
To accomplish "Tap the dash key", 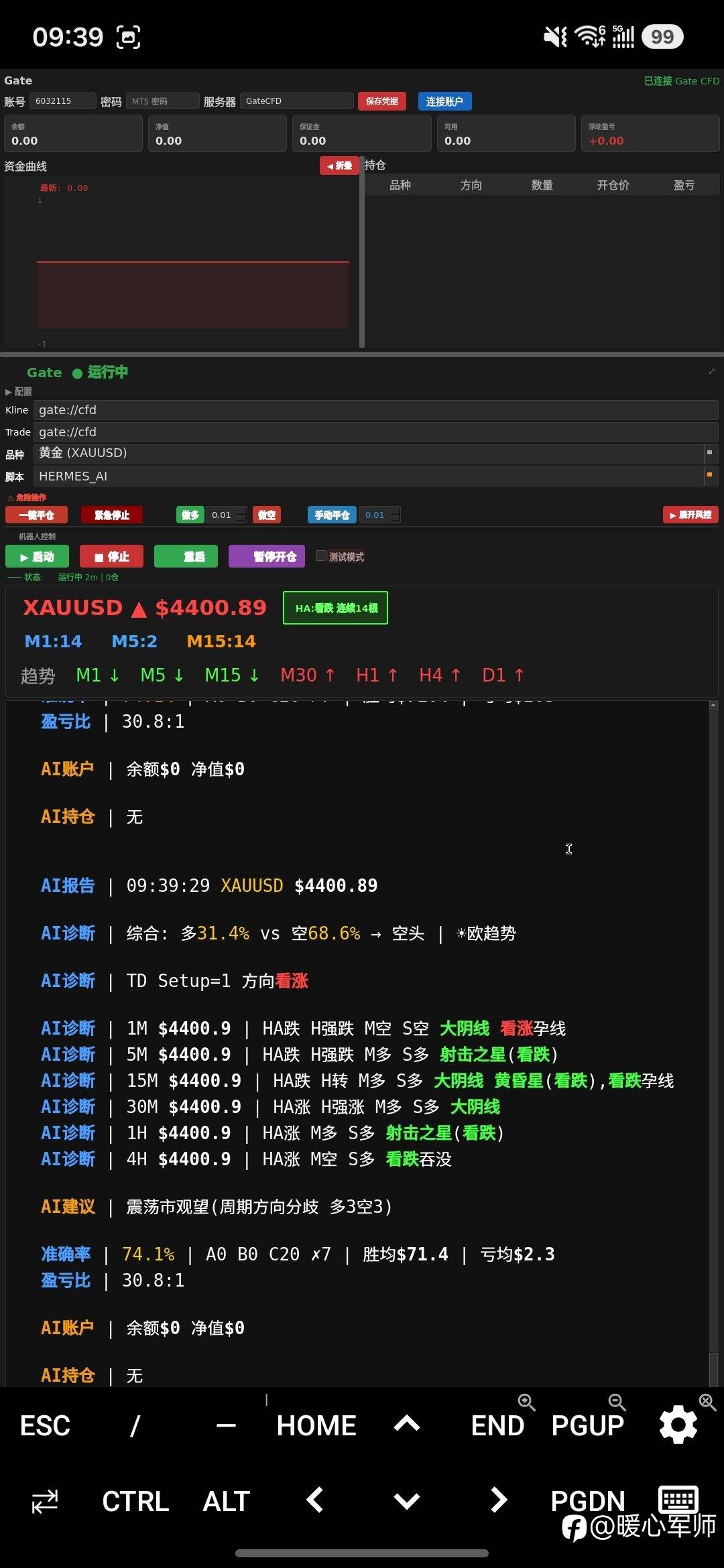I will [226, 1425].
